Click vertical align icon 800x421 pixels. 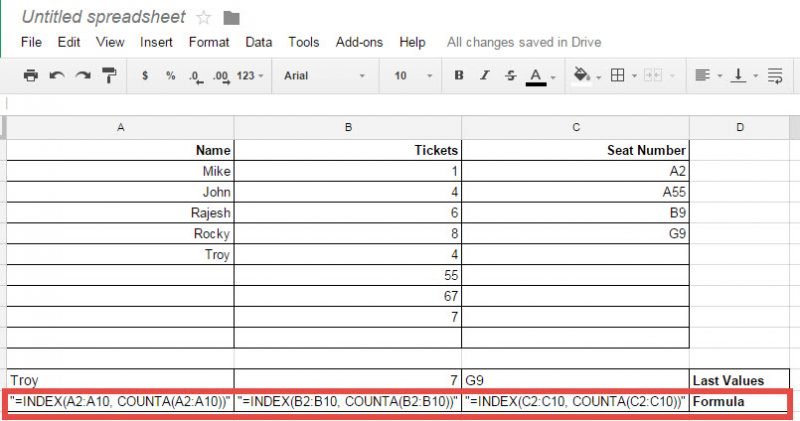738,76
